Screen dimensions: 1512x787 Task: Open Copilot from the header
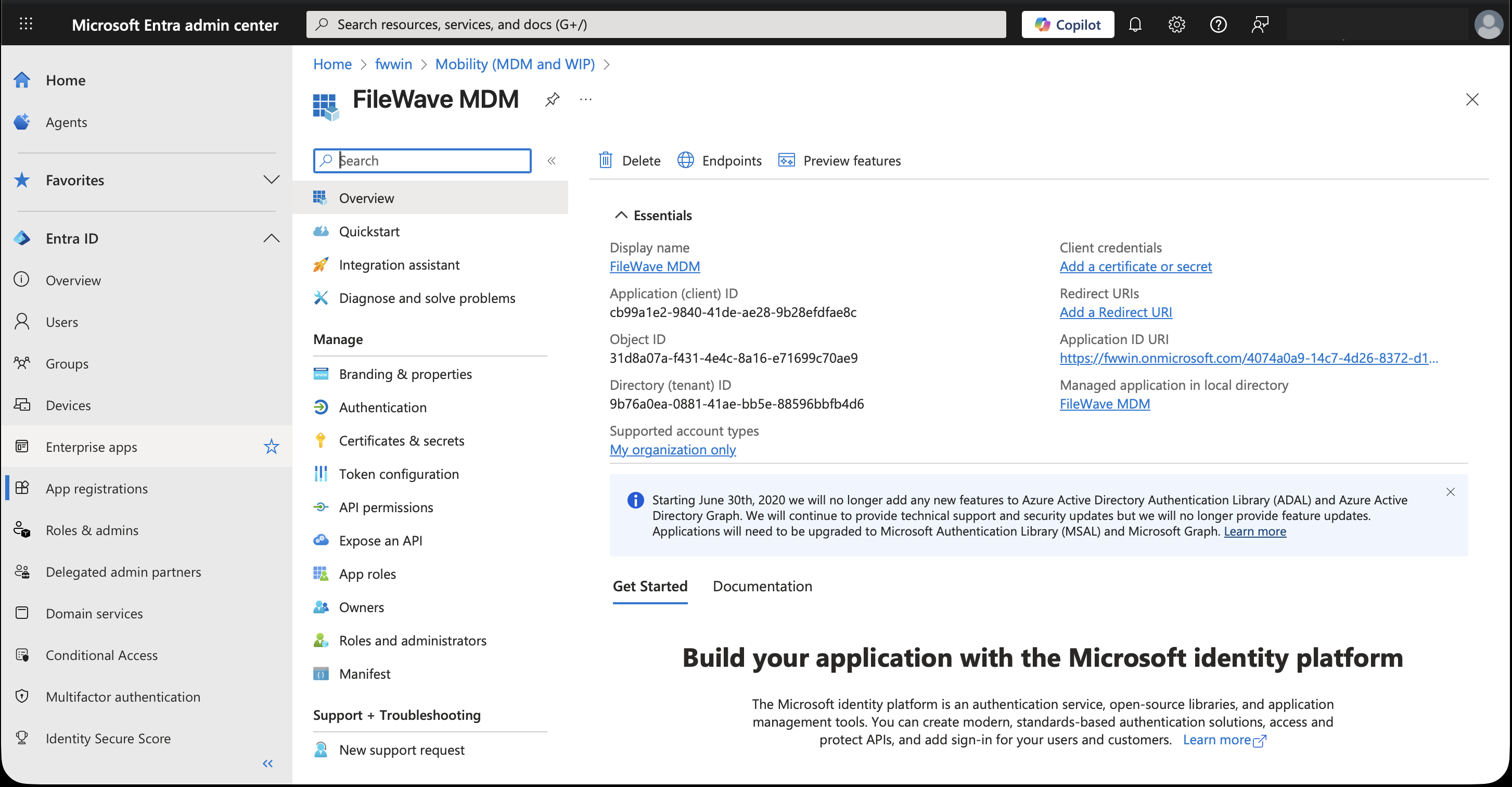(1067, 24)
